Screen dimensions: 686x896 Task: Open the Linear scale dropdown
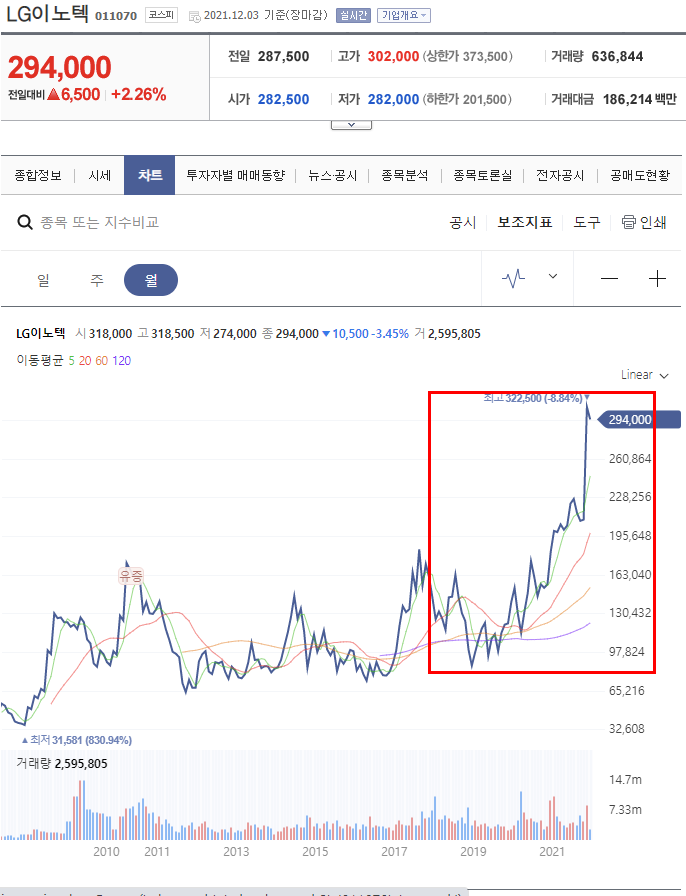coord(645,375)
